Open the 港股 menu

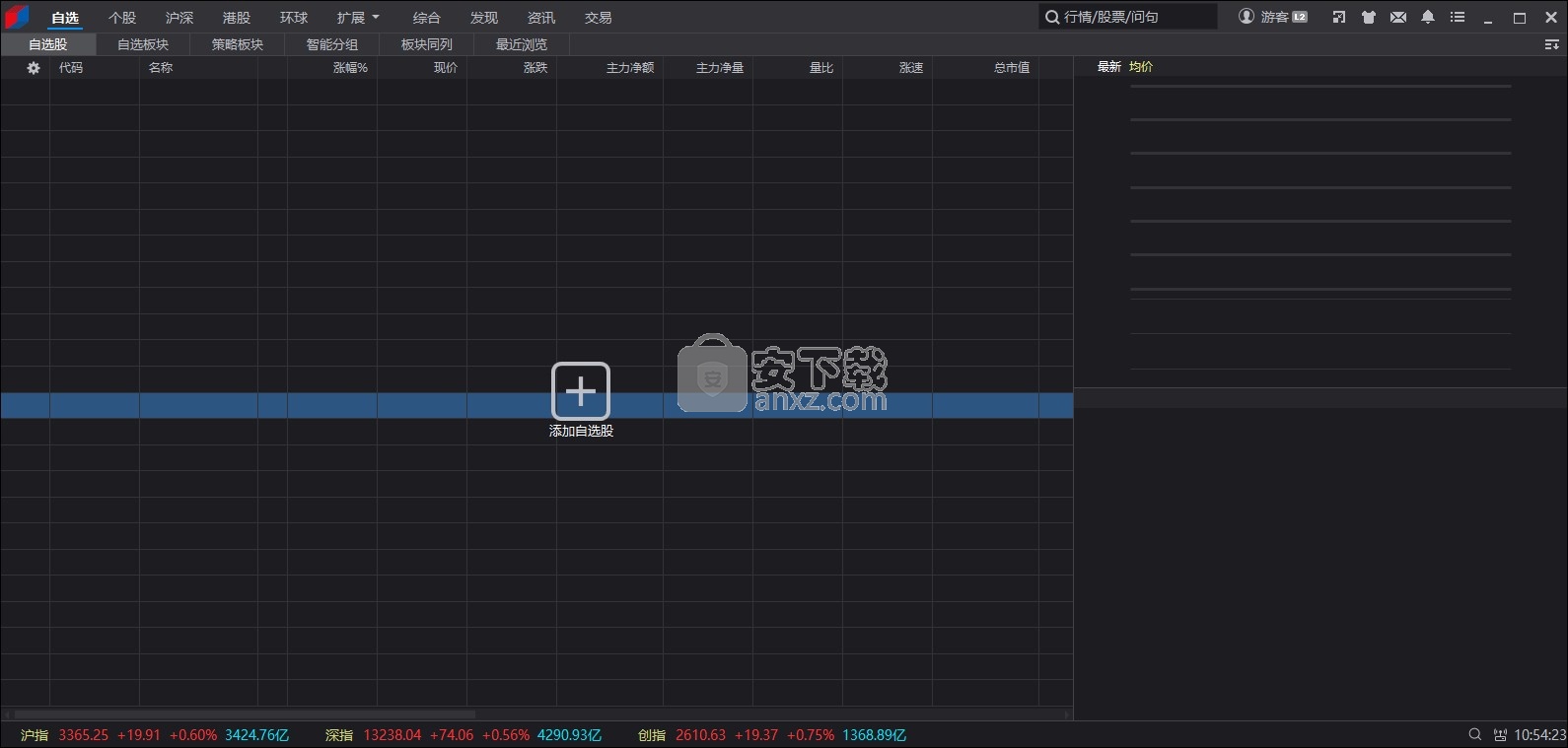point(237,18)
